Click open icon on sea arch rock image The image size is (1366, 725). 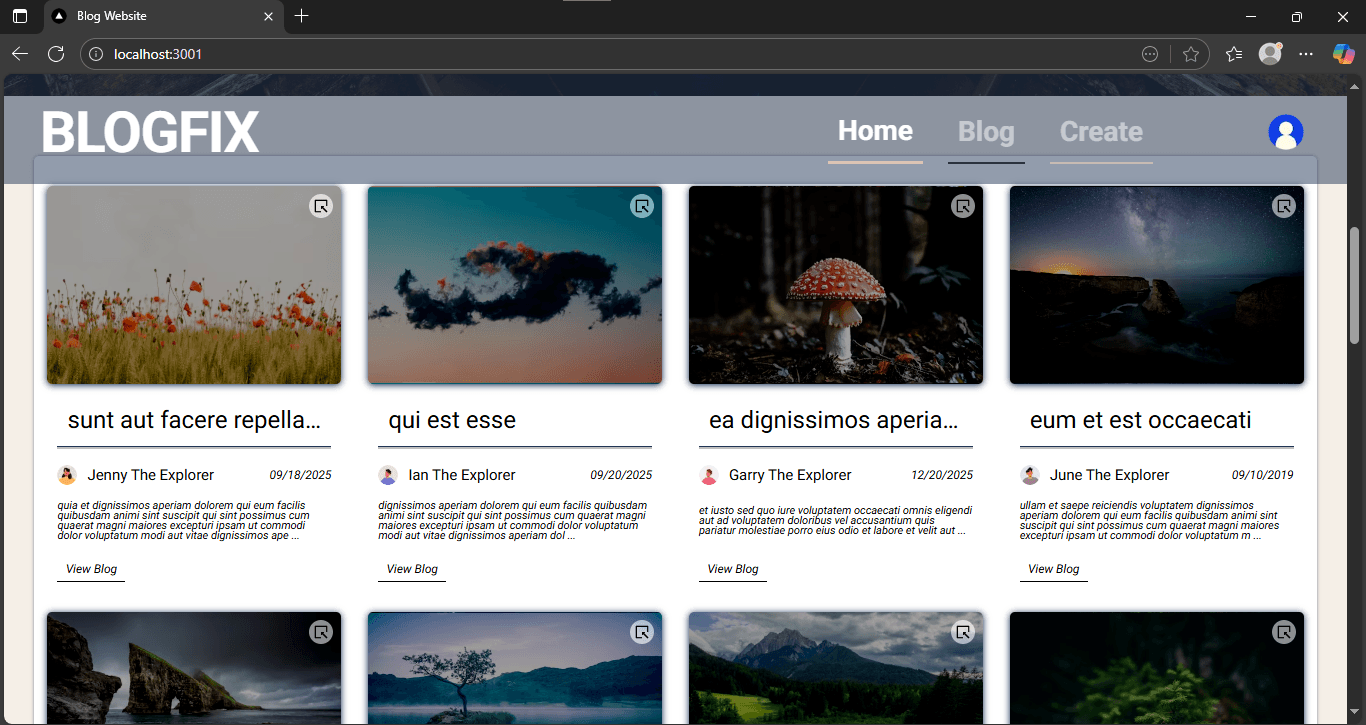pos(320,632)
